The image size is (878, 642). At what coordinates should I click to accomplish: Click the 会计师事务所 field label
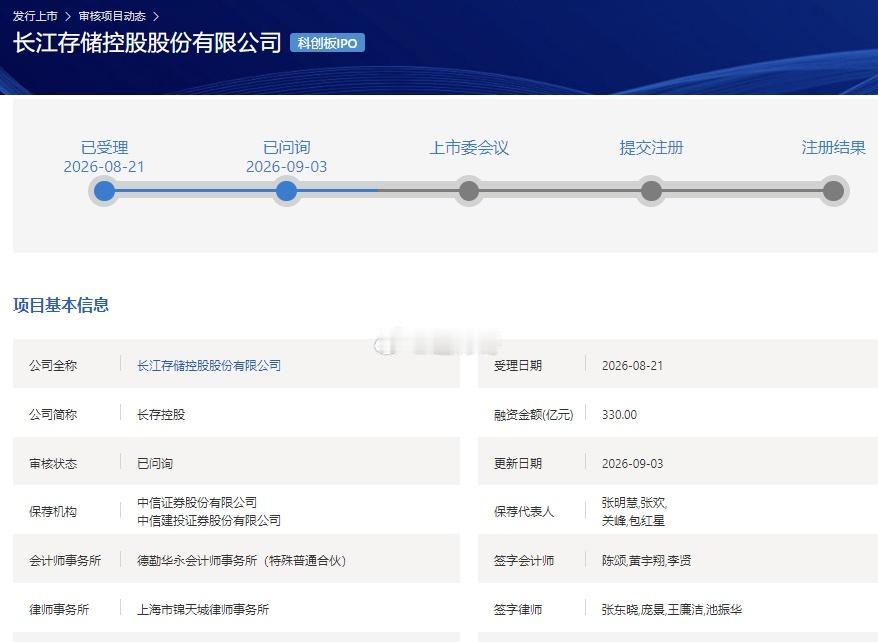click(65, 560)
